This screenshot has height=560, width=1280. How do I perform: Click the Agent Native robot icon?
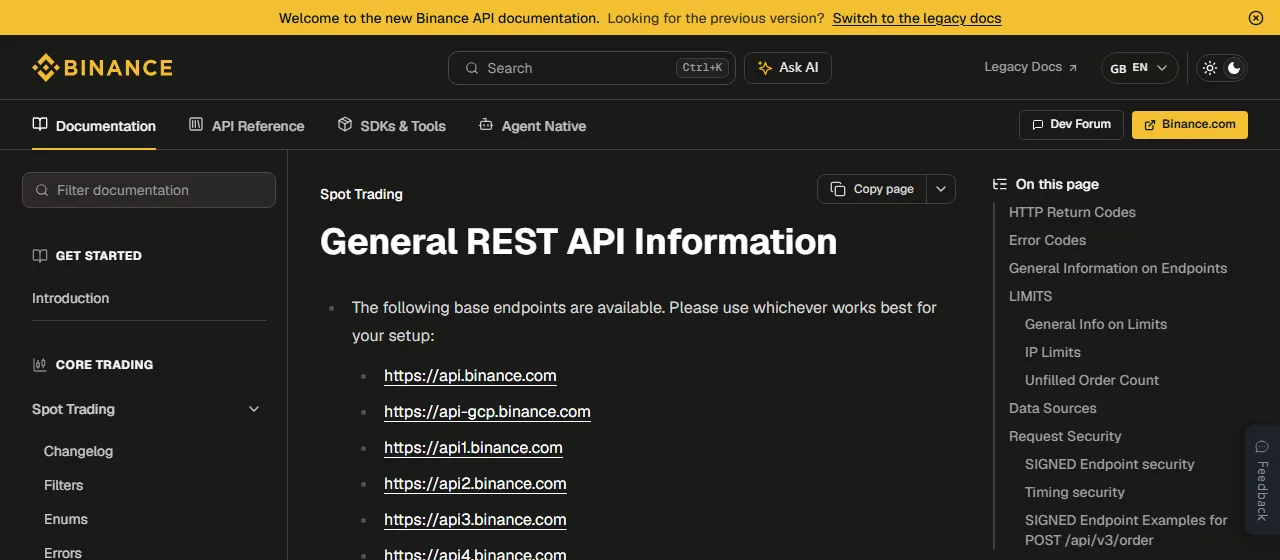(x=486, y=125)
